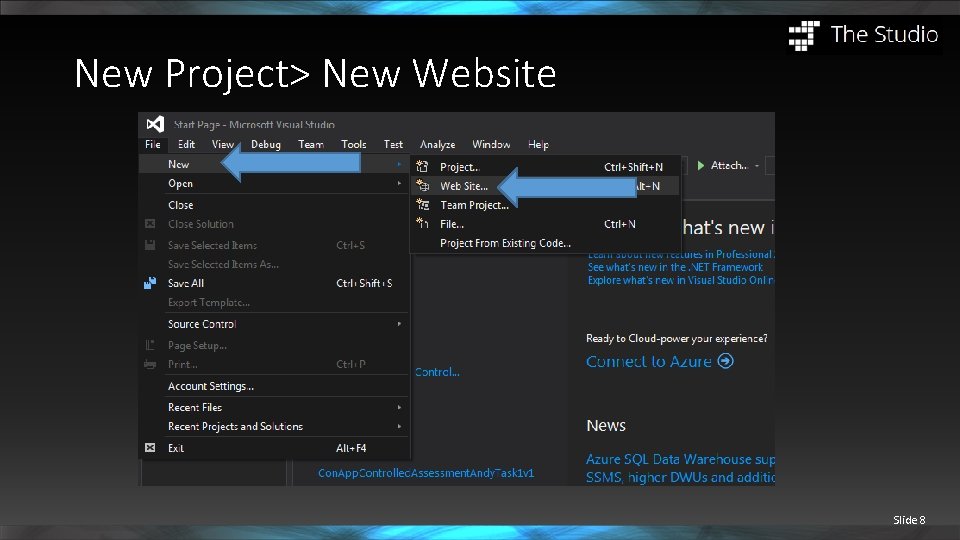Open the Help menu
The image size is (960, 540).
point(538,144)
